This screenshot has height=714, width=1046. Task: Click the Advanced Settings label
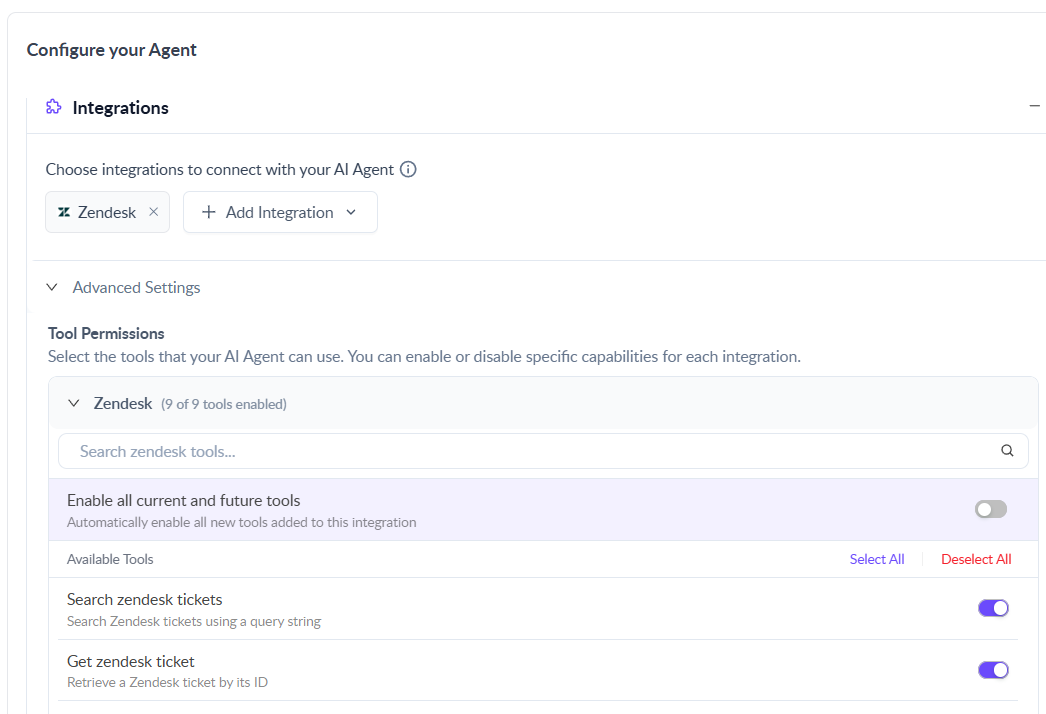coord(136,287)
